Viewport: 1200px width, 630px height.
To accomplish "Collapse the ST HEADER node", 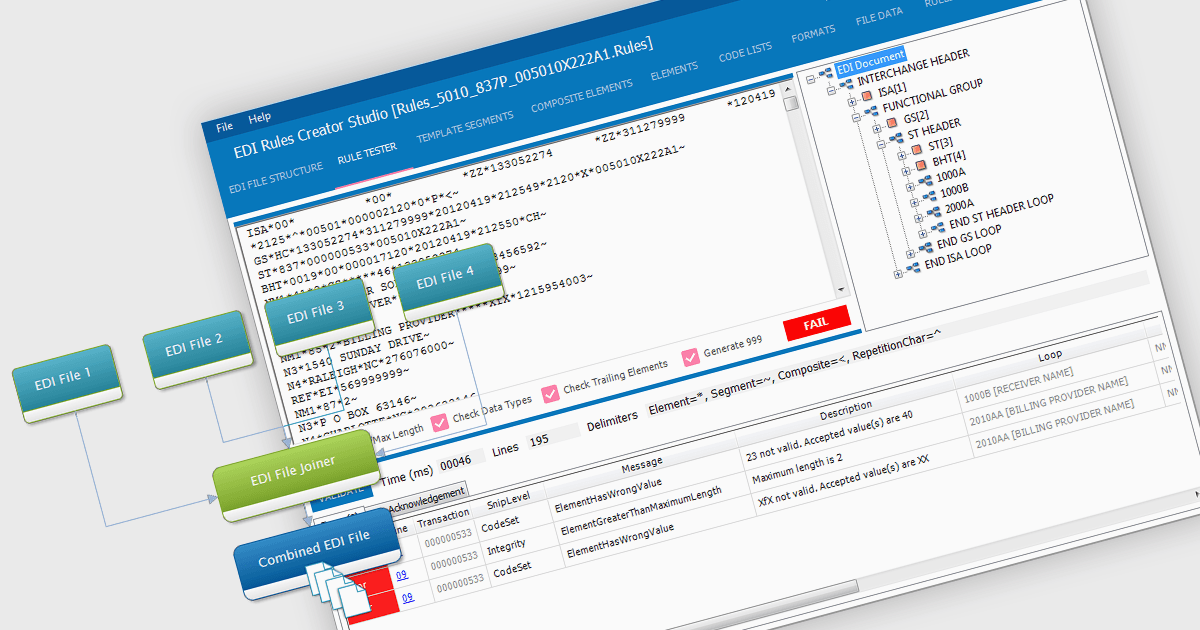I will click(880, 144).
